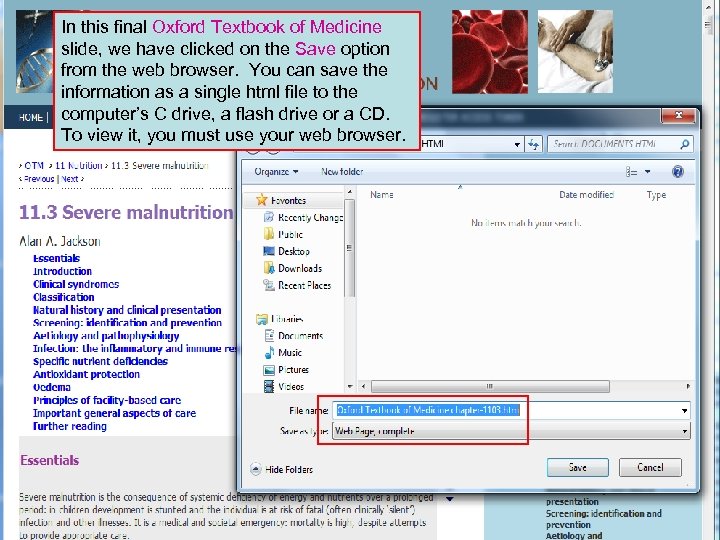Screen dimensions: 720x540
Task: Select Music library in navigation pane
Action: [283, 353]
